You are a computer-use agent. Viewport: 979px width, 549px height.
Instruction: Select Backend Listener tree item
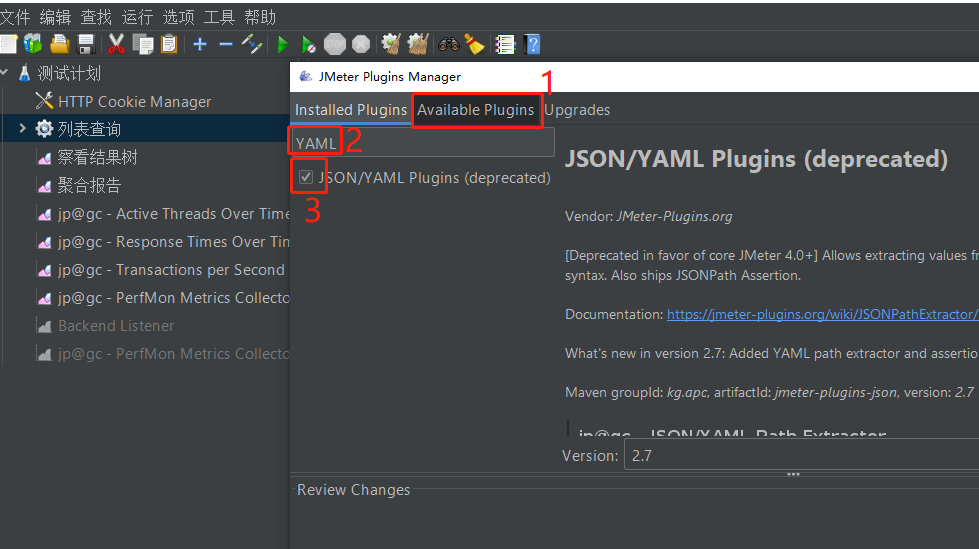[x=116, y=326]
